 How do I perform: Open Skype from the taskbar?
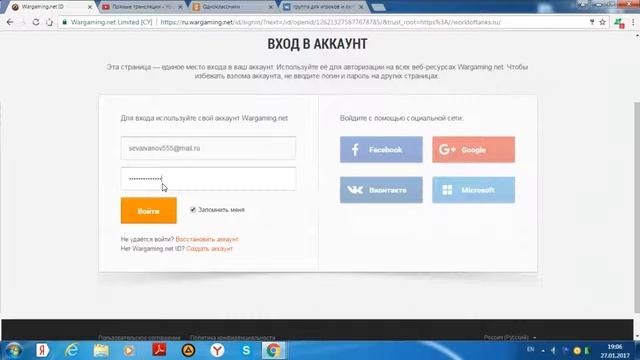click(246, 350)
